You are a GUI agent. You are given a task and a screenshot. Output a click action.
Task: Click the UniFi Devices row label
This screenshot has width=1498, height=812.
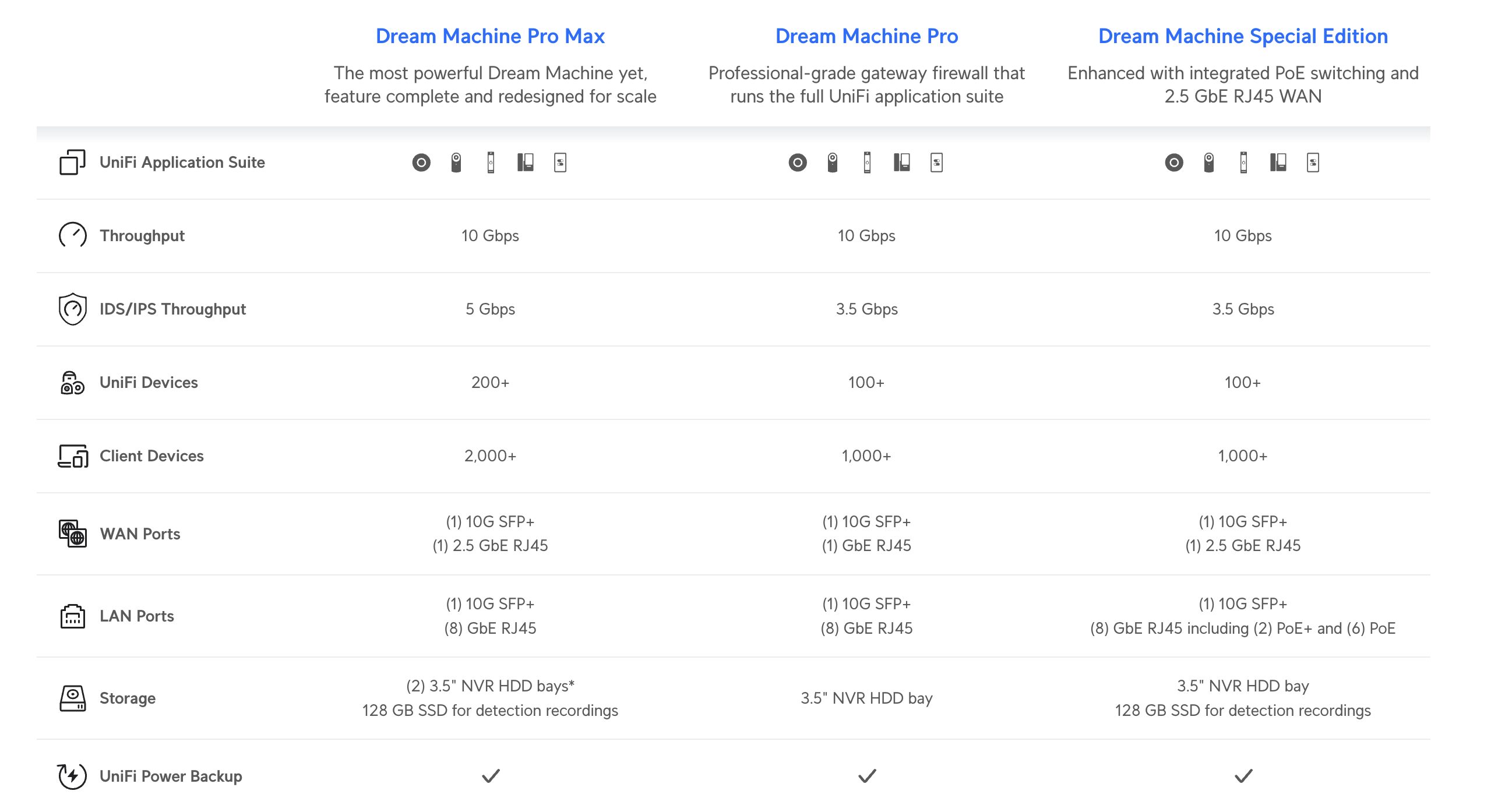pyautogui.click(x=149, y=383)
